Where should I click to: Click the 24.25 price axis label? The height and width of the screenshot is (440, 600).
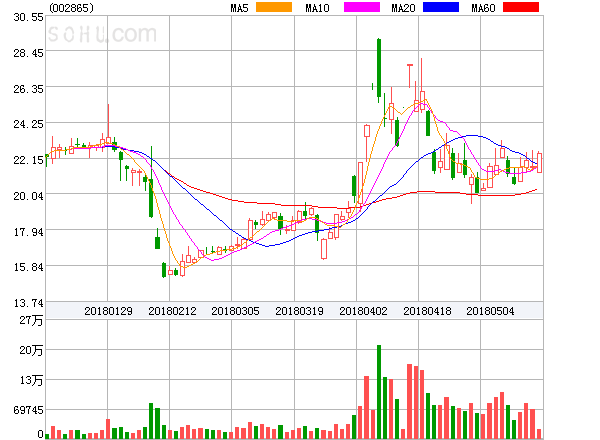coord(28,124)
